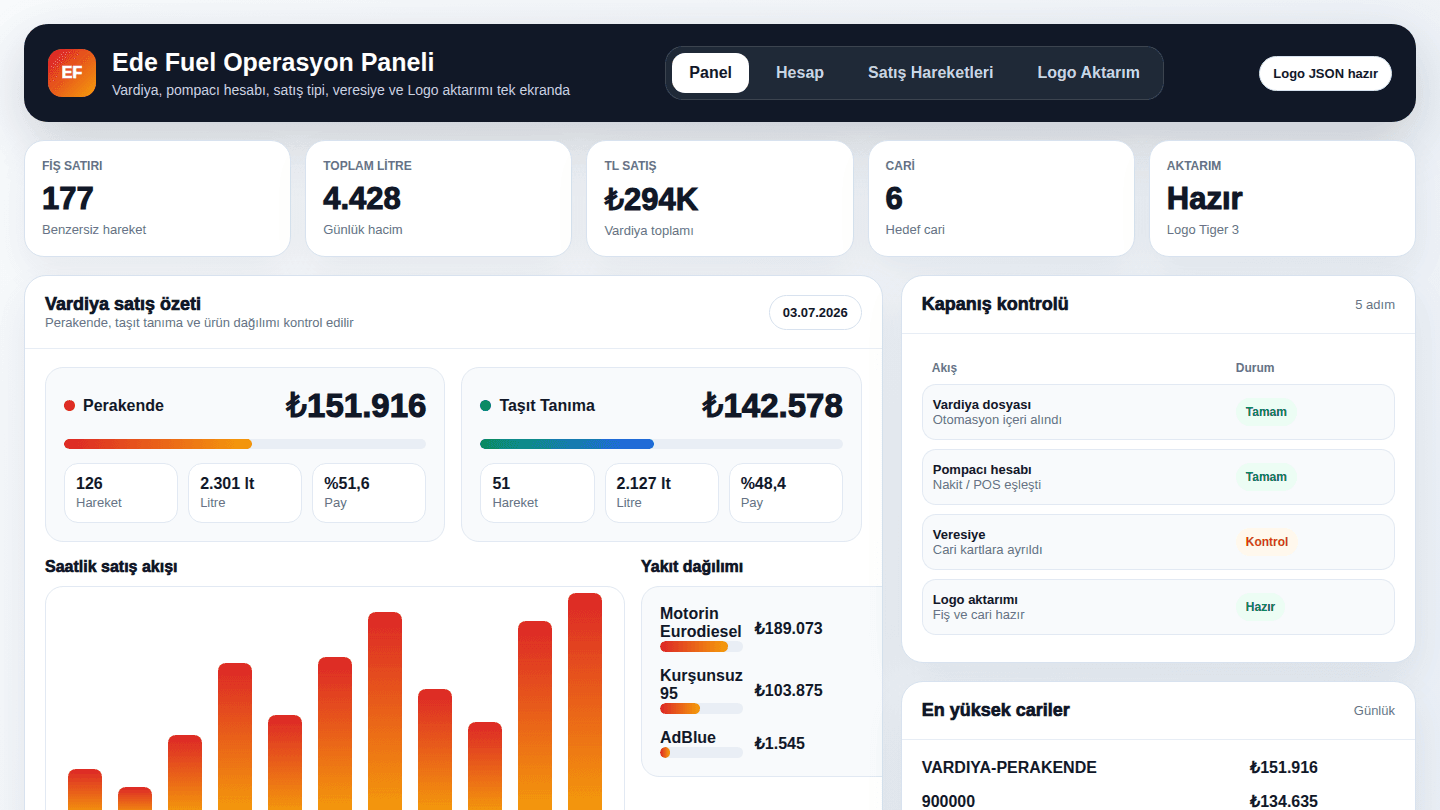Click the 03.07.2026 date pill
The height and width of the screenshot is (810, 1440).
(x=815, y=313)
